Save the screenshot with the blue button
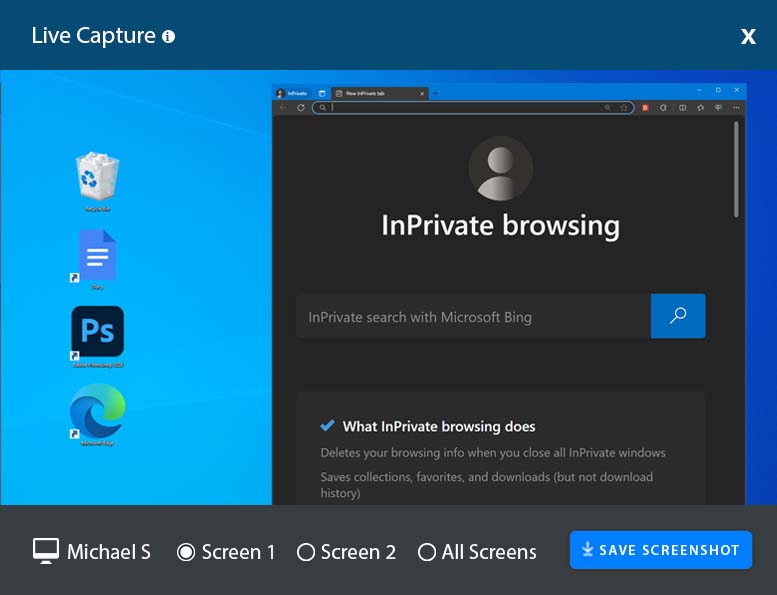This screenshot has height=595, width=777. point(660,550)
